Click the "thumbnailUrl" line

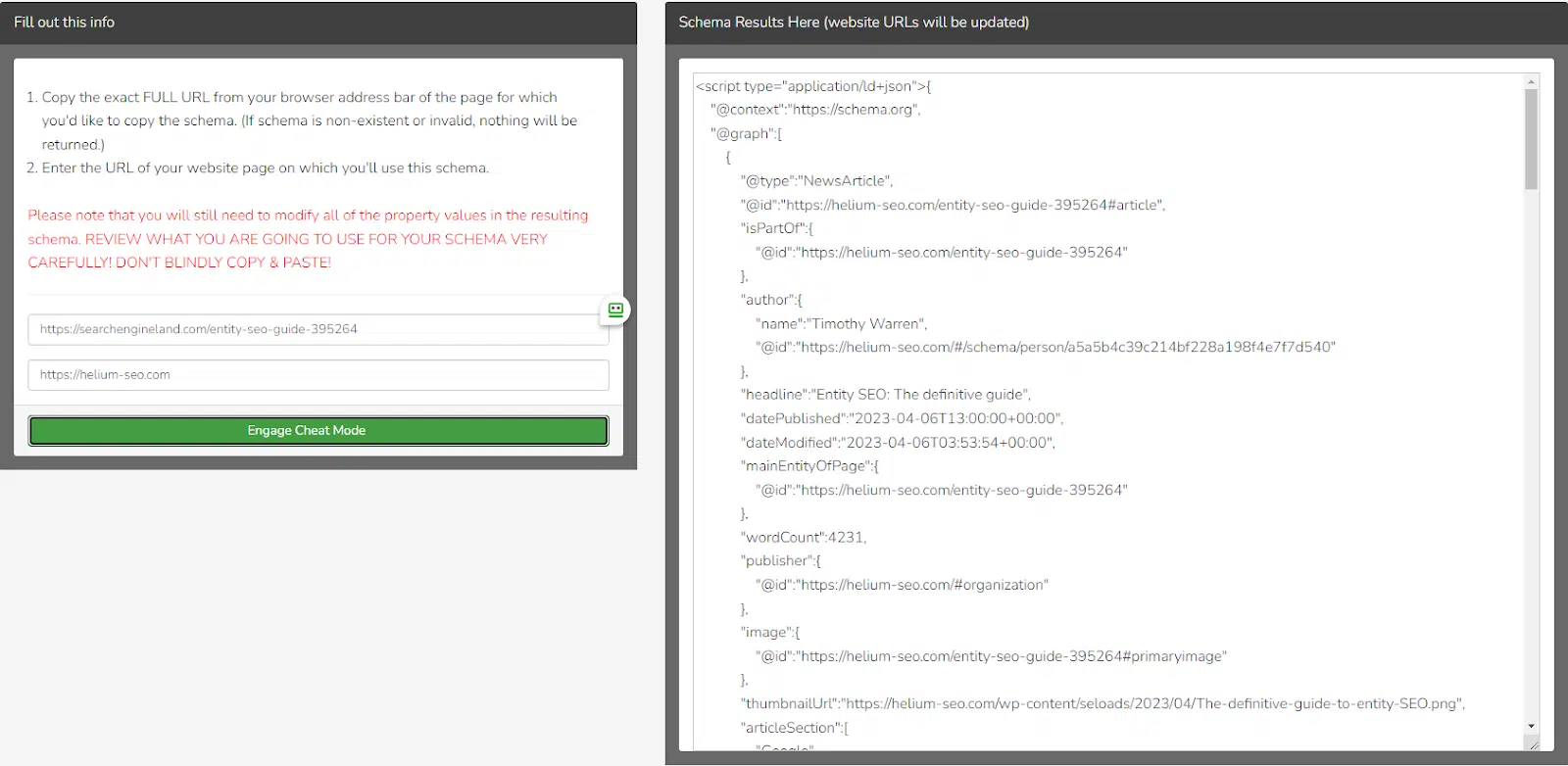point(1102,704)
